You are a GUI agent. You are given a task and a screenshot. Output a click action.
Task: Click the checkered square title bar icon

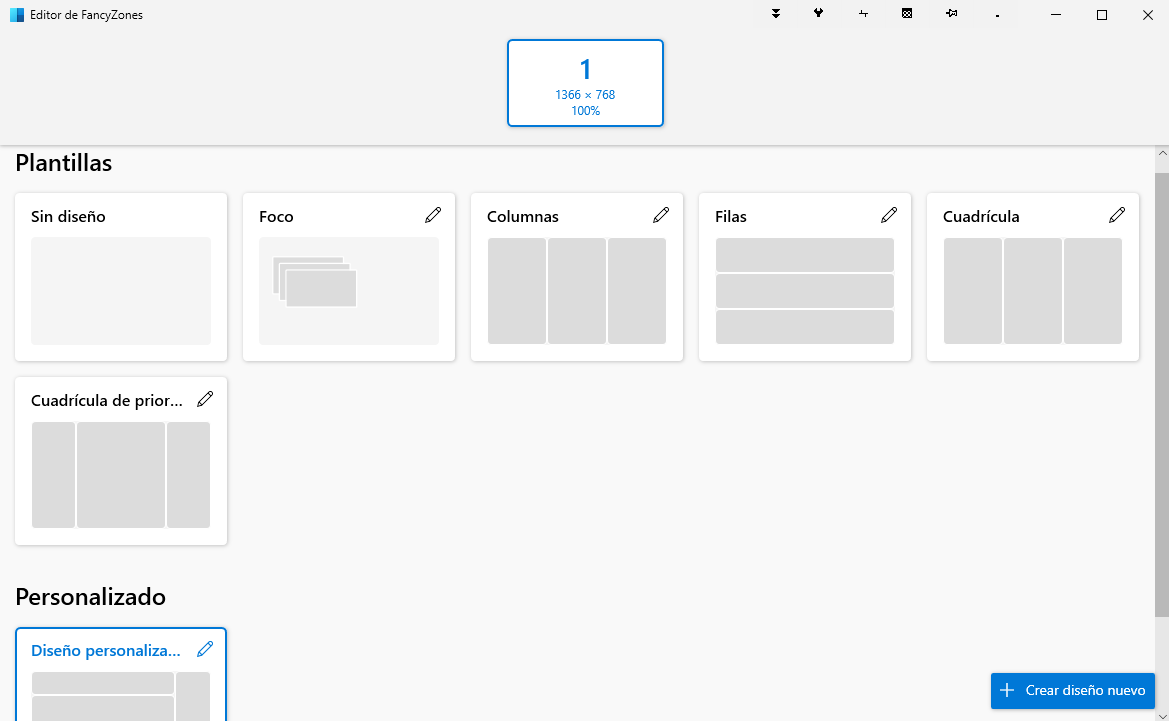pos(906,14)
